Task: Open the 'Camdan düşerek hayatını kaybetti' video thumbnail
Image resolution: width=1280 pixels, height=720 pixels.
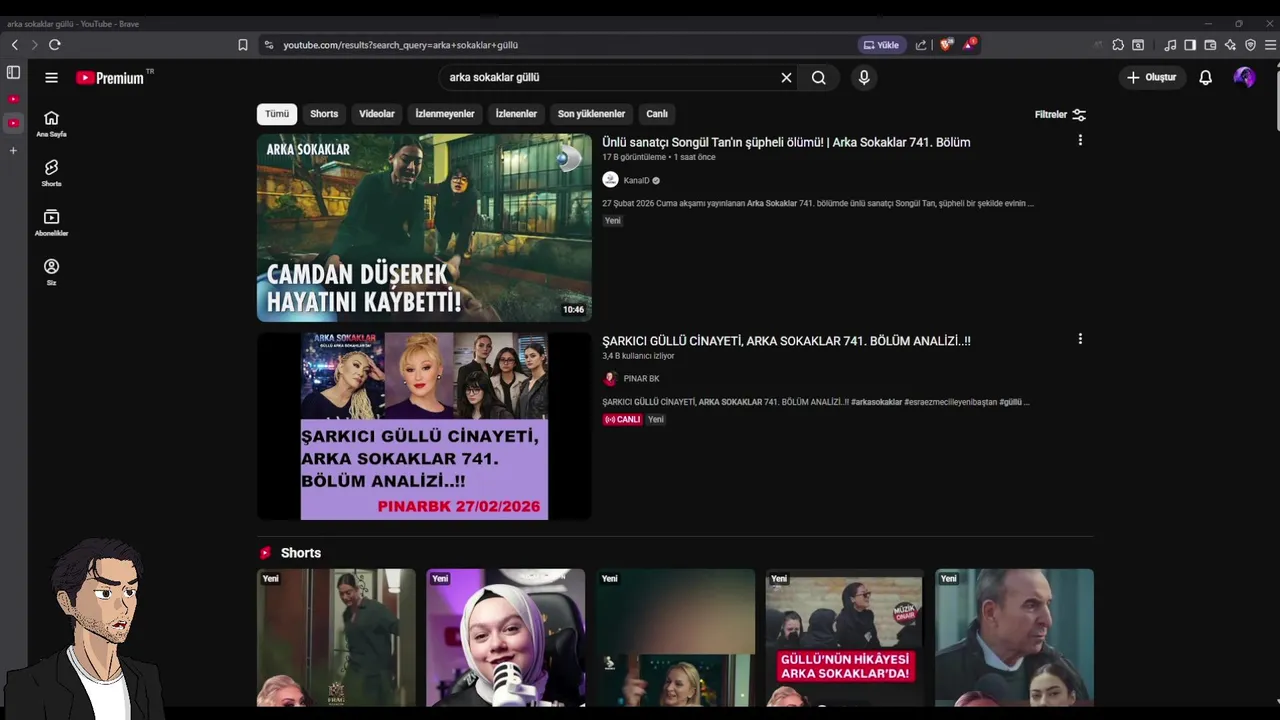Action: 424,228
